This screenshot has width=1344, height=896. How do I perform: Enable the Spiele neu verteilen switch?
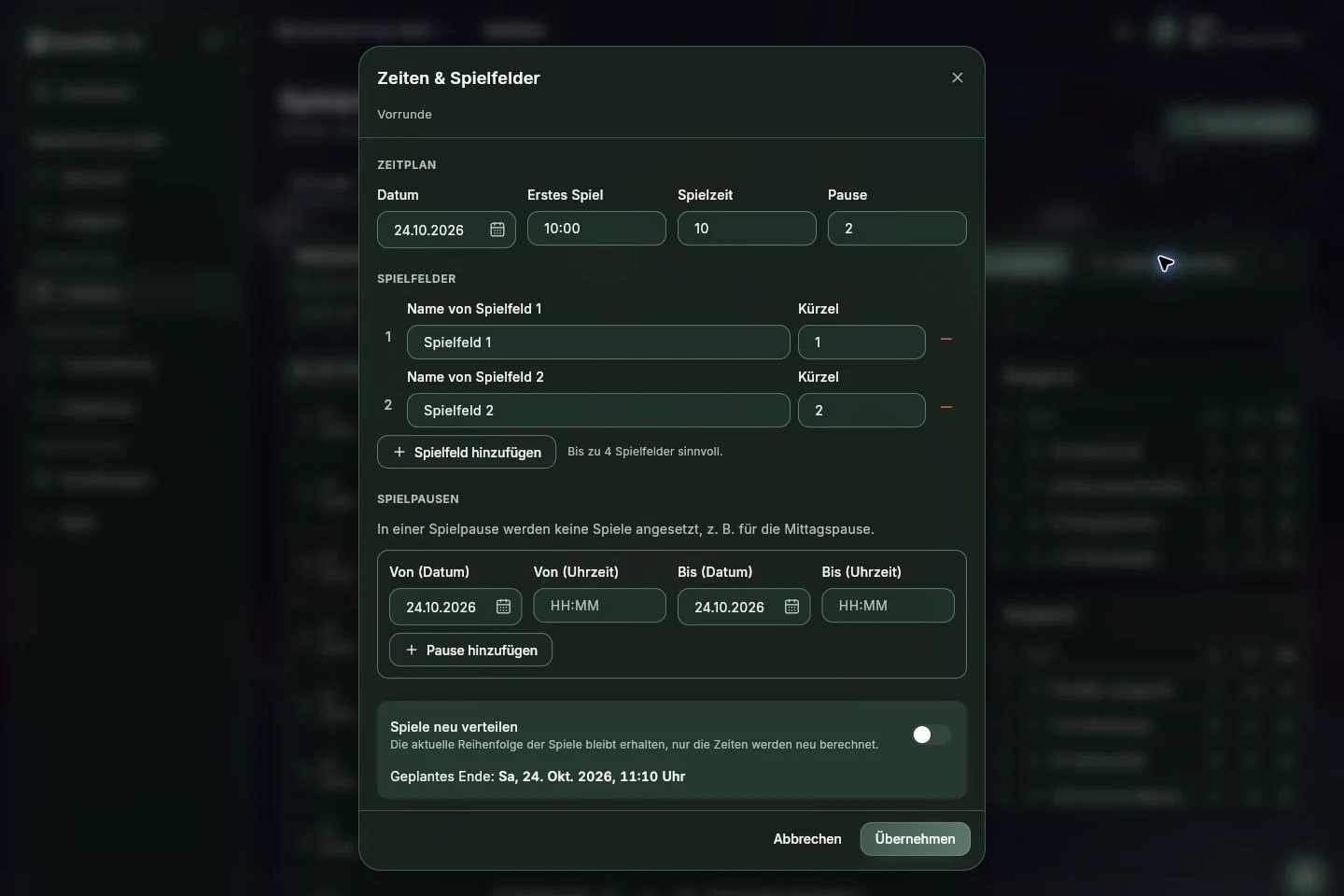point(931,735)
